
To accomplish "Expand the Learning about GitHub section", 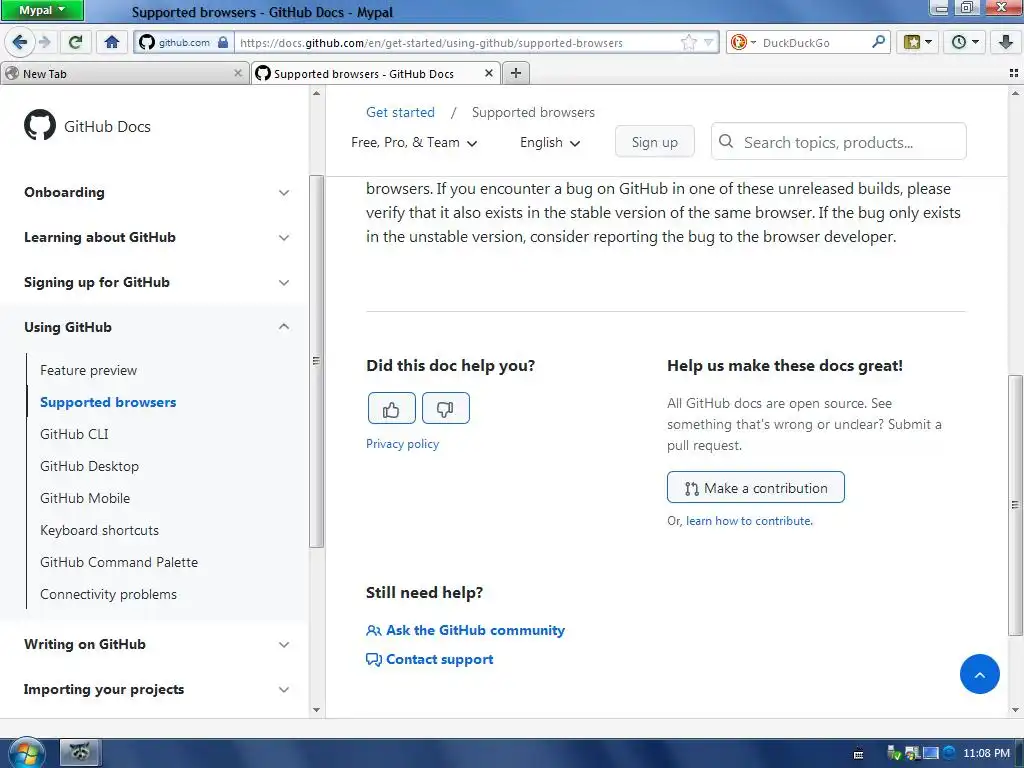I will [x=157, y=237].
